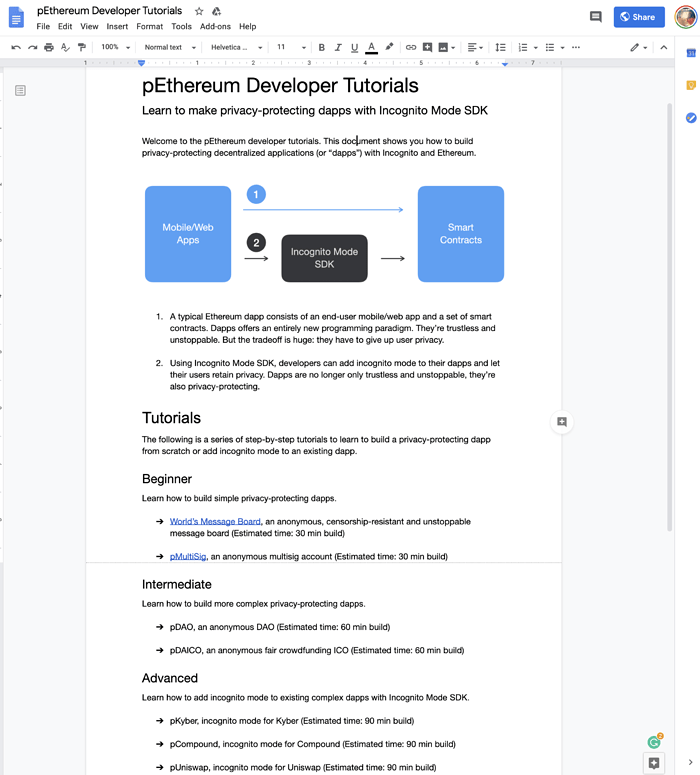Click the left indent marker on ruler
700x775 pixels.
pos(141,63)
